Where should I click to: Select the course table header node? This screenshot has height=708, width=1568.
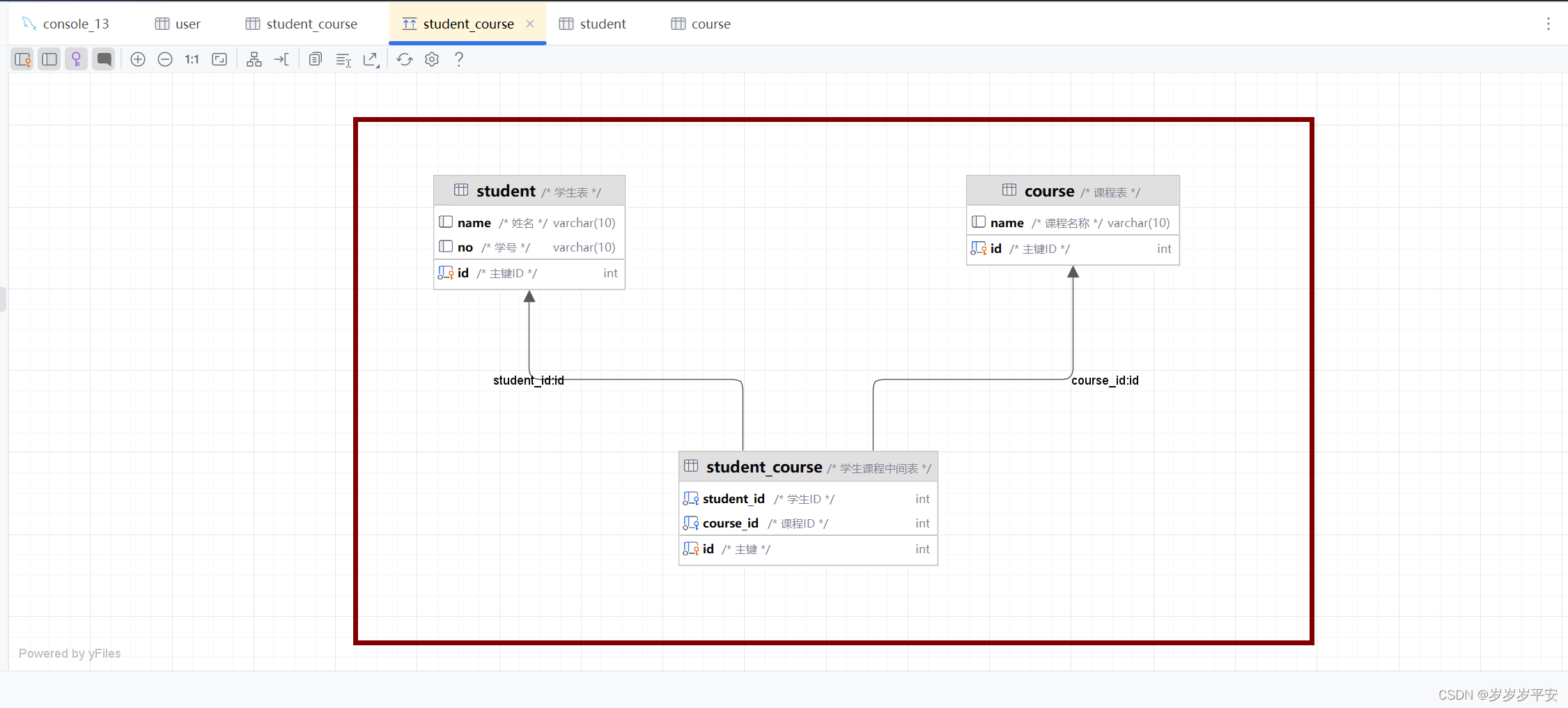coord(1073,190)
